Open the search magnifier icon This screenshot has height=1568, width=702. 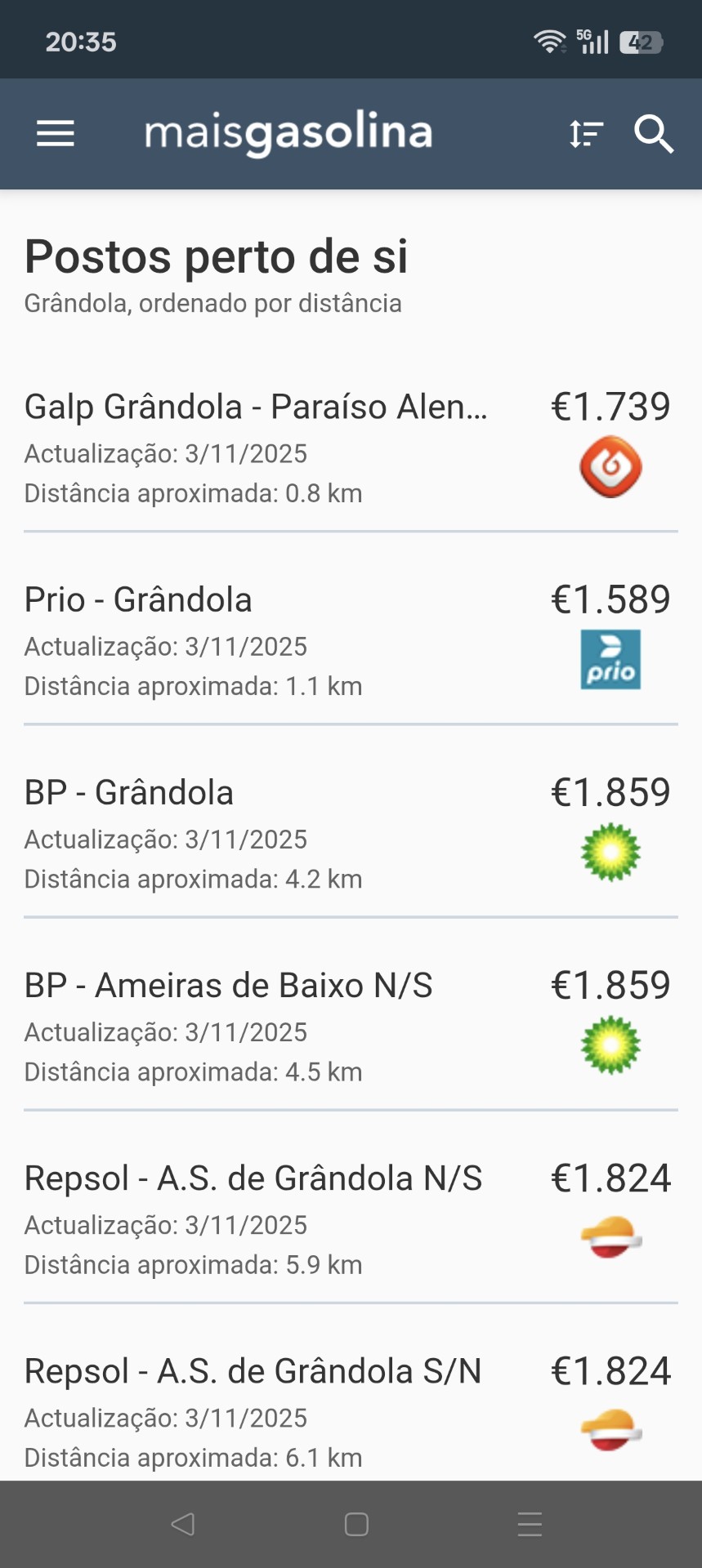pyautogui.click(x=654, y=133)
